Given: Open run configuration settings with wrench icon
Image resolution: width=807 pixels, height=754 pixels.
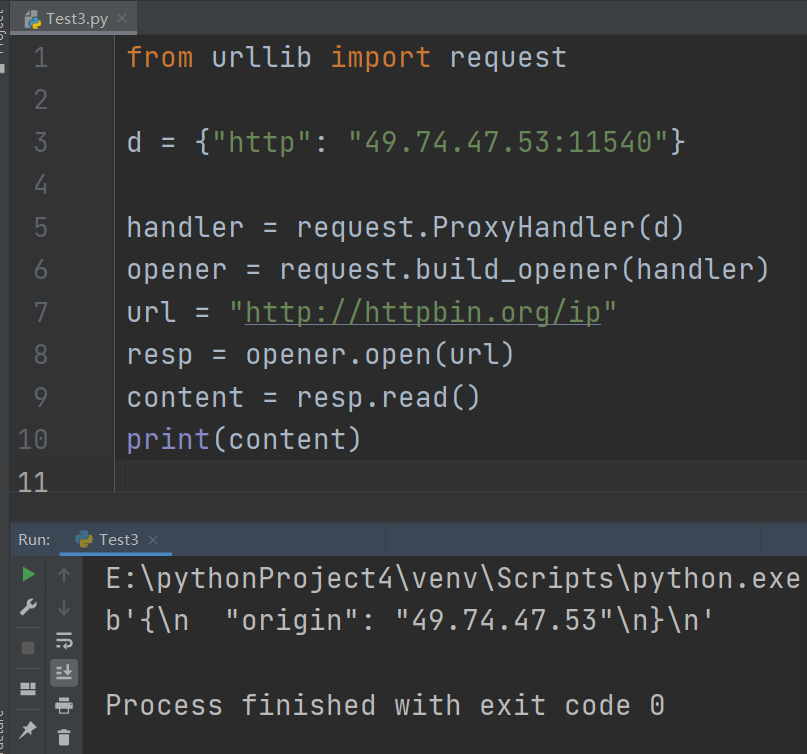Looking at the screenshot, I should pyautogui.click(x=27, y=607).
